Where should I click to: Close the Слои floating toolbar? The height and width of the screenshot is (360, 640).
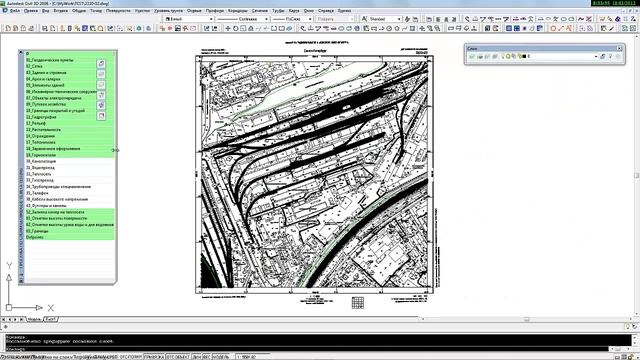tap(620, 49)
